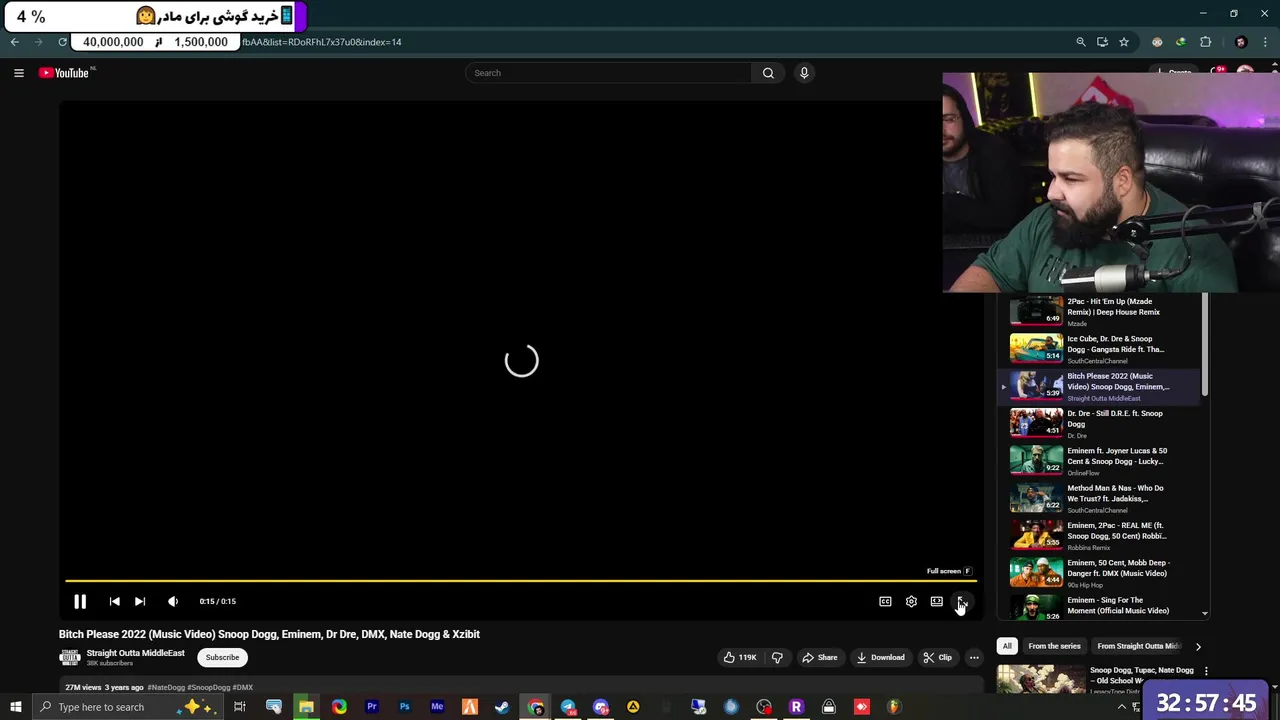Open Telegram from the taskbar
The image size is (1280, 720).
568,707
